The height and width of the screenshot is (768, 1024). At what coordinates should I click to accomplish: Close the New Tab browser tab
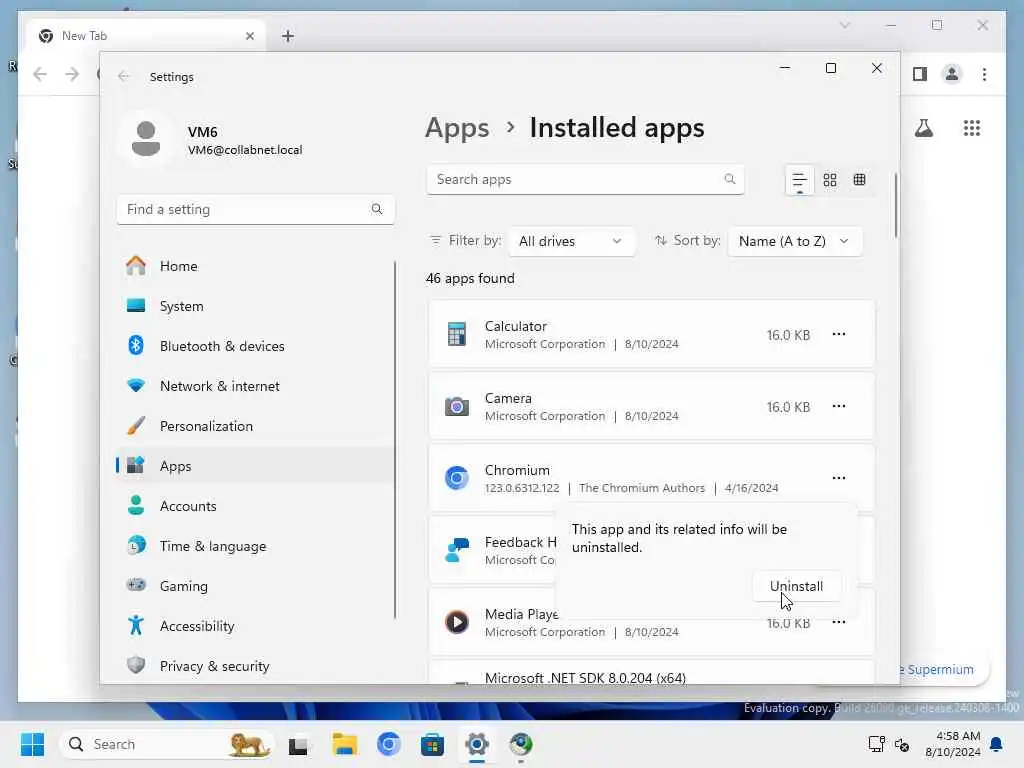[249, 36]
